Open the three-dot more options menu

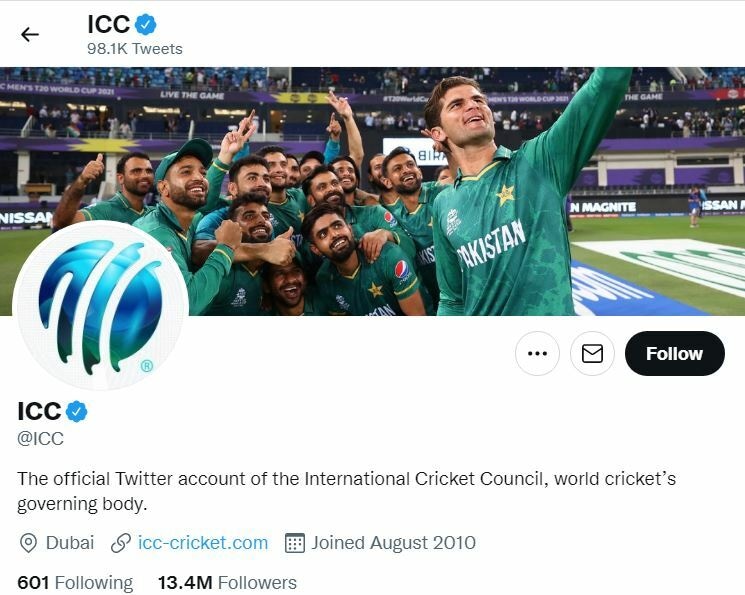[x=537, y=354]
